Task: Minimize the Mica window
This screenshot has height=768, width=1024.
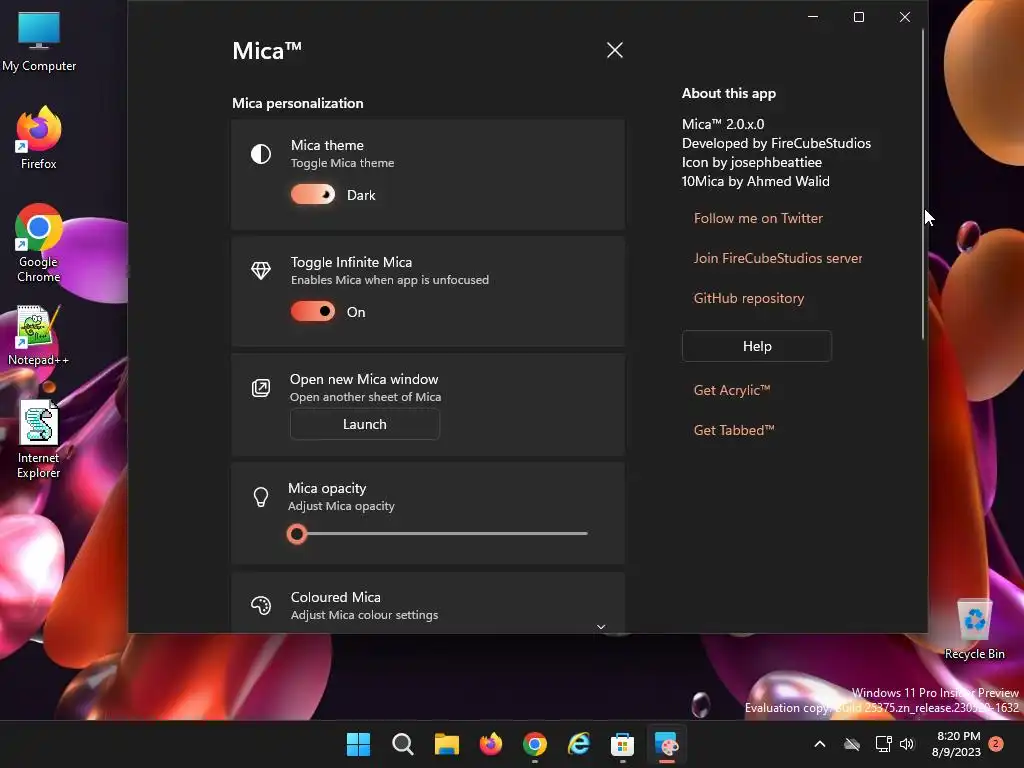Action: point(813,17)
